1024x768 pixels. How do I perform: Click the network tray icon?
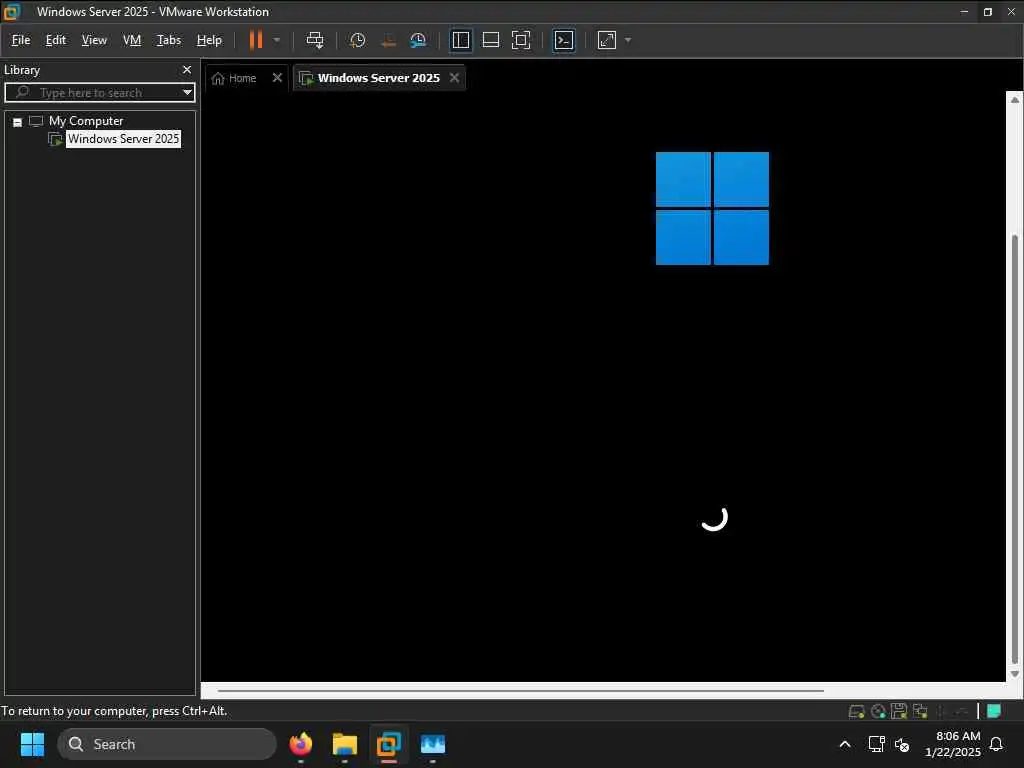click(876, 744)
